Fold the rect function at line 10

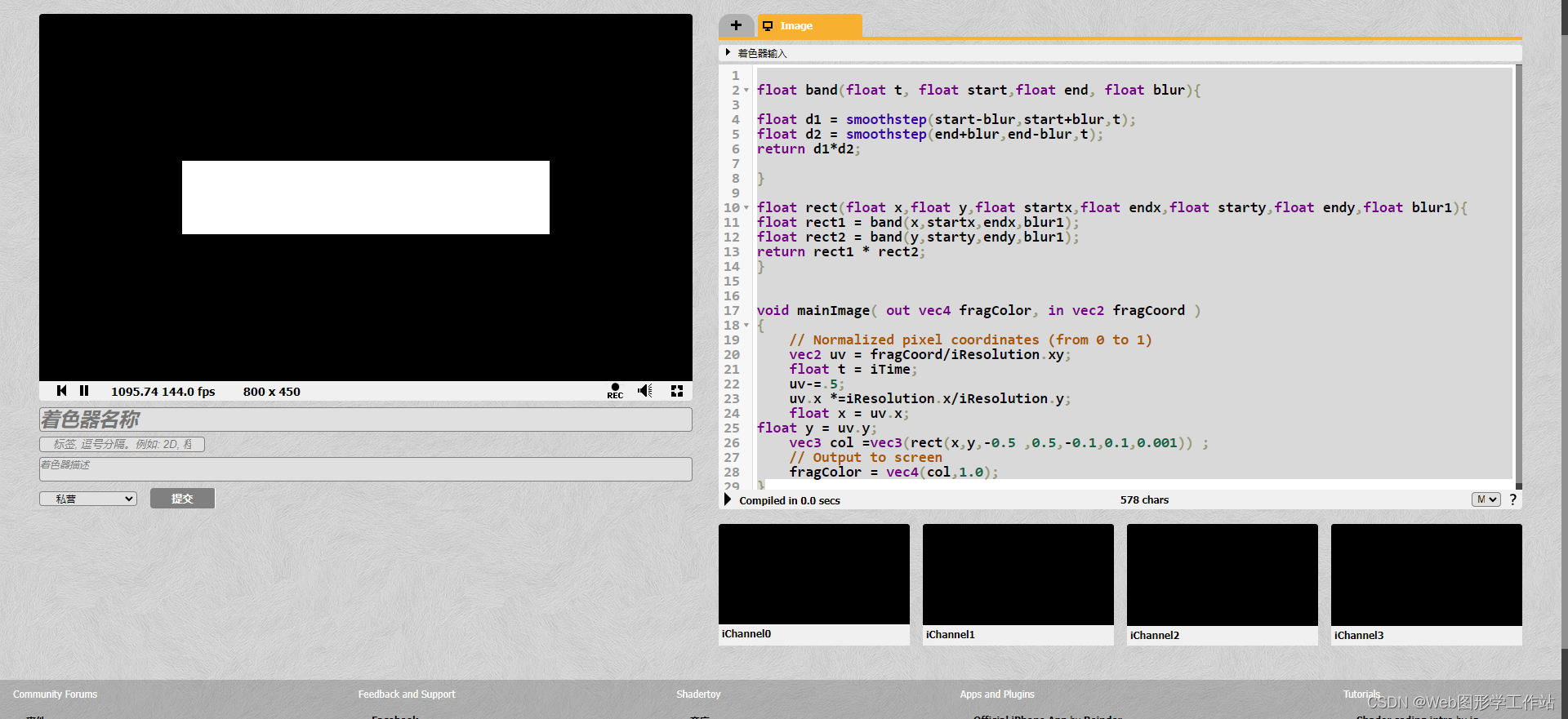746,208
